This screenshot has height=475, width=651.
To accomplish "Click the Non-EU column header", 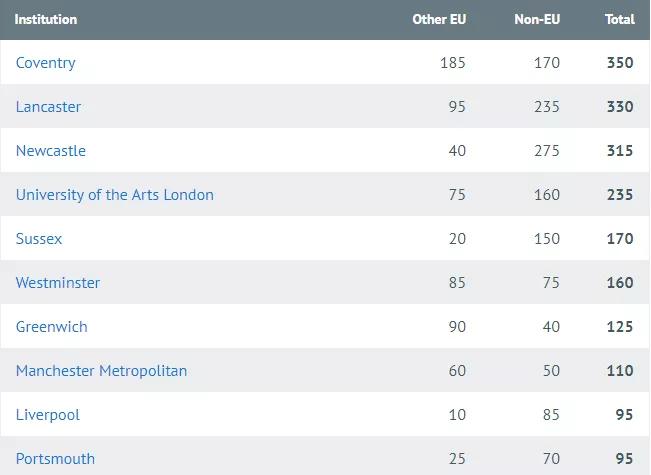I will (537, 19).
